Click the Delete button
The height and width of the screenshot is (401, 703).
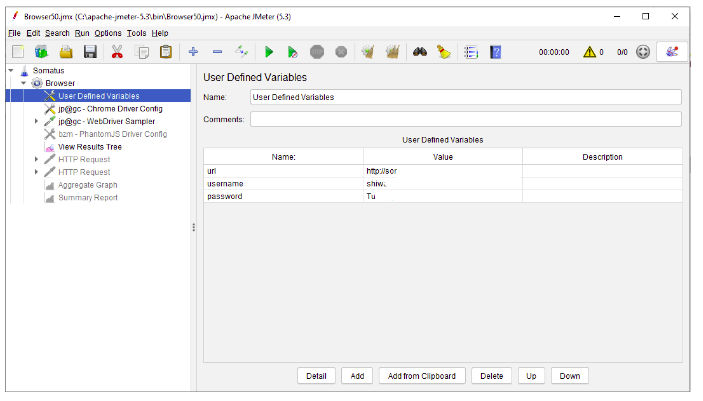coord(491,376)
